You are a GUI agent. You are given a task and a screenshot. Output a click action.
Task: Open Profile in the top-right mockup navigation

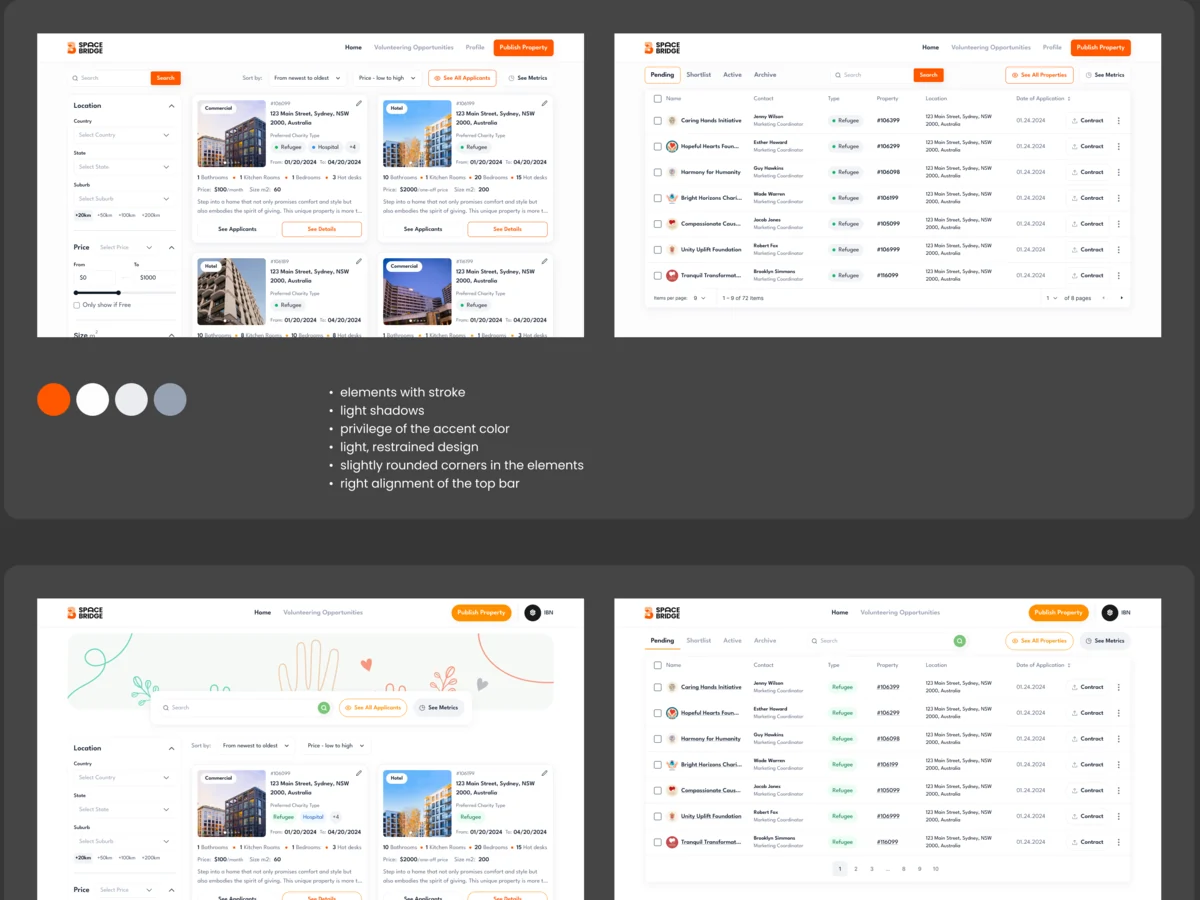point(1052,48)
